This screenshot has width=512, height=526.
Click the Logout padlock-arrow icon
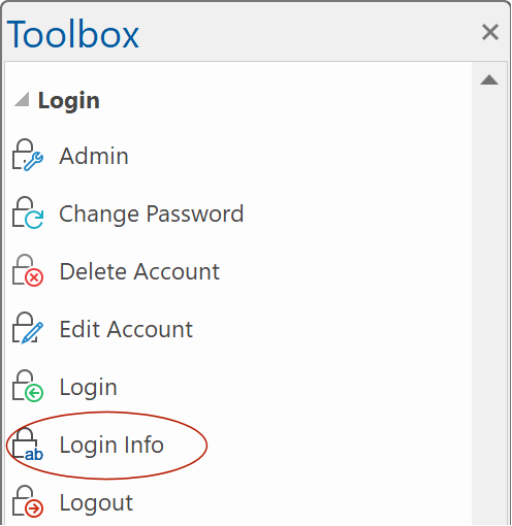28,502
